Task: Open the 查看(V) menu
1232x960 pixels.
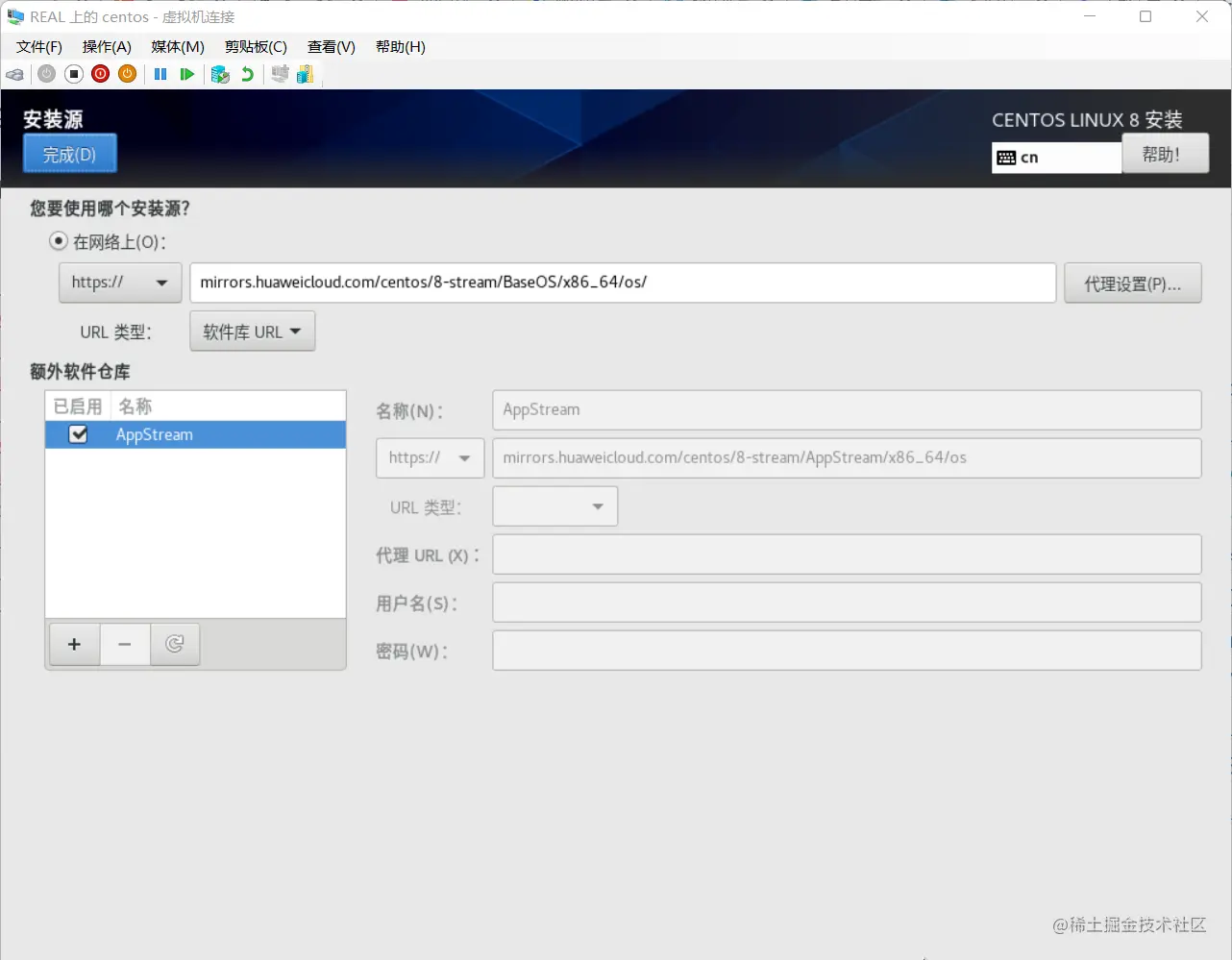Action: point(332,47)
